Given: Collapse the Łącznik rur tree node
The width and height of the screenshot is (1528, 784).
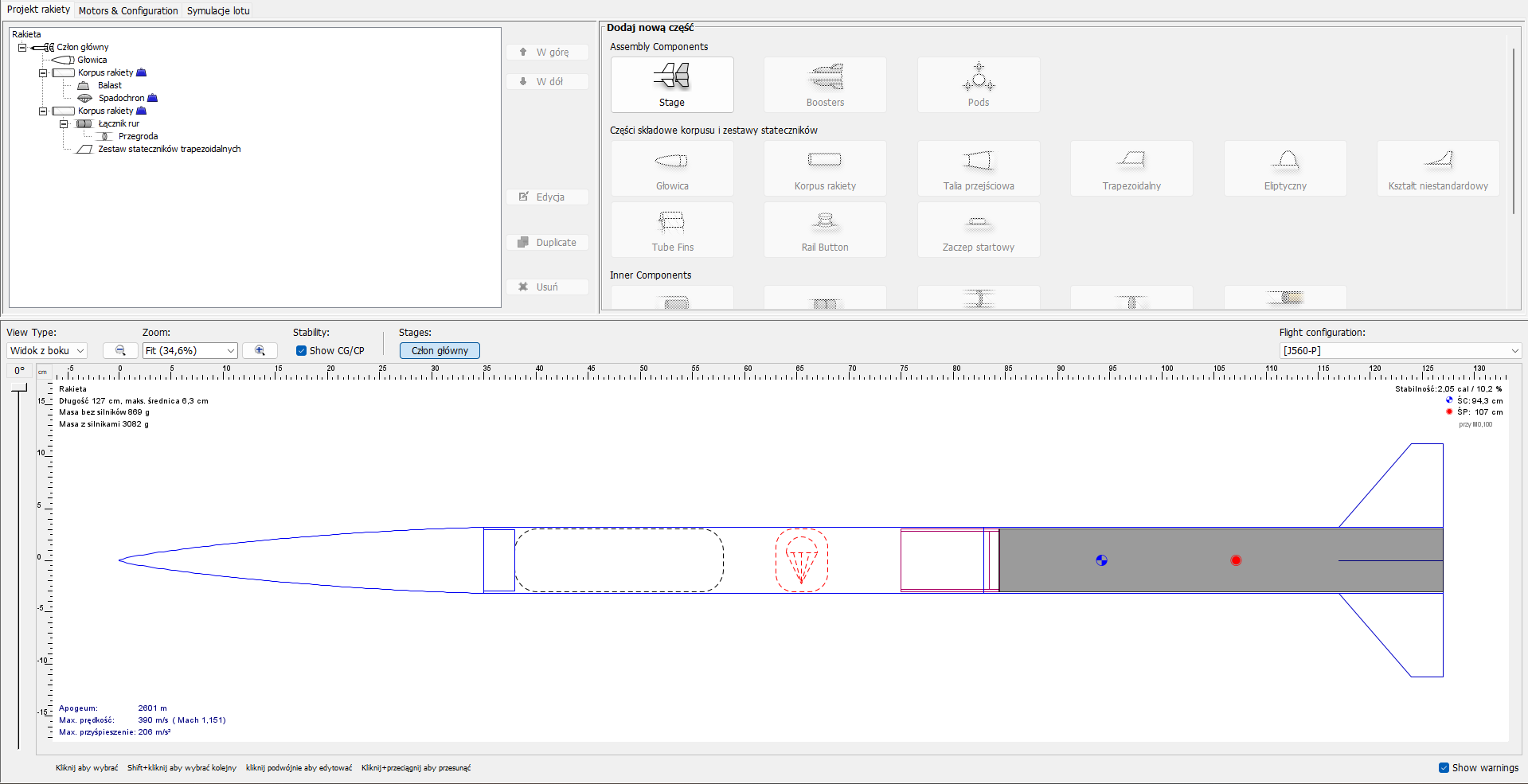Looking at the screenshot, I should [x=64, y=123].
